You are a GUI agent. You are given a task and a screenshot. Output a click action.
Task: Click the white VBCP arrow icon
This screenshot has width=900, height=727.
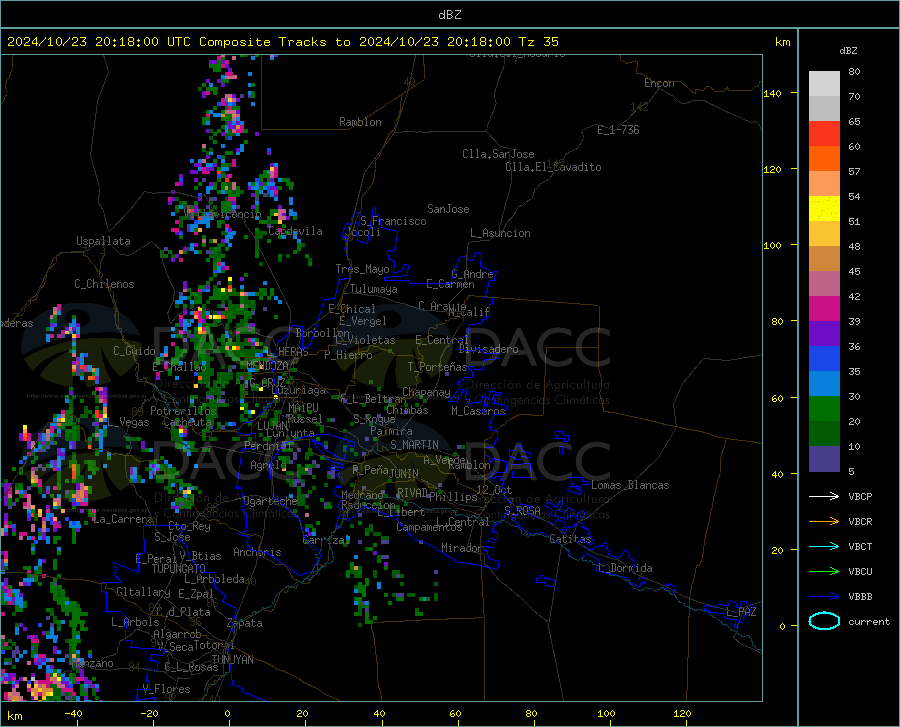click(x=824, y=496)
